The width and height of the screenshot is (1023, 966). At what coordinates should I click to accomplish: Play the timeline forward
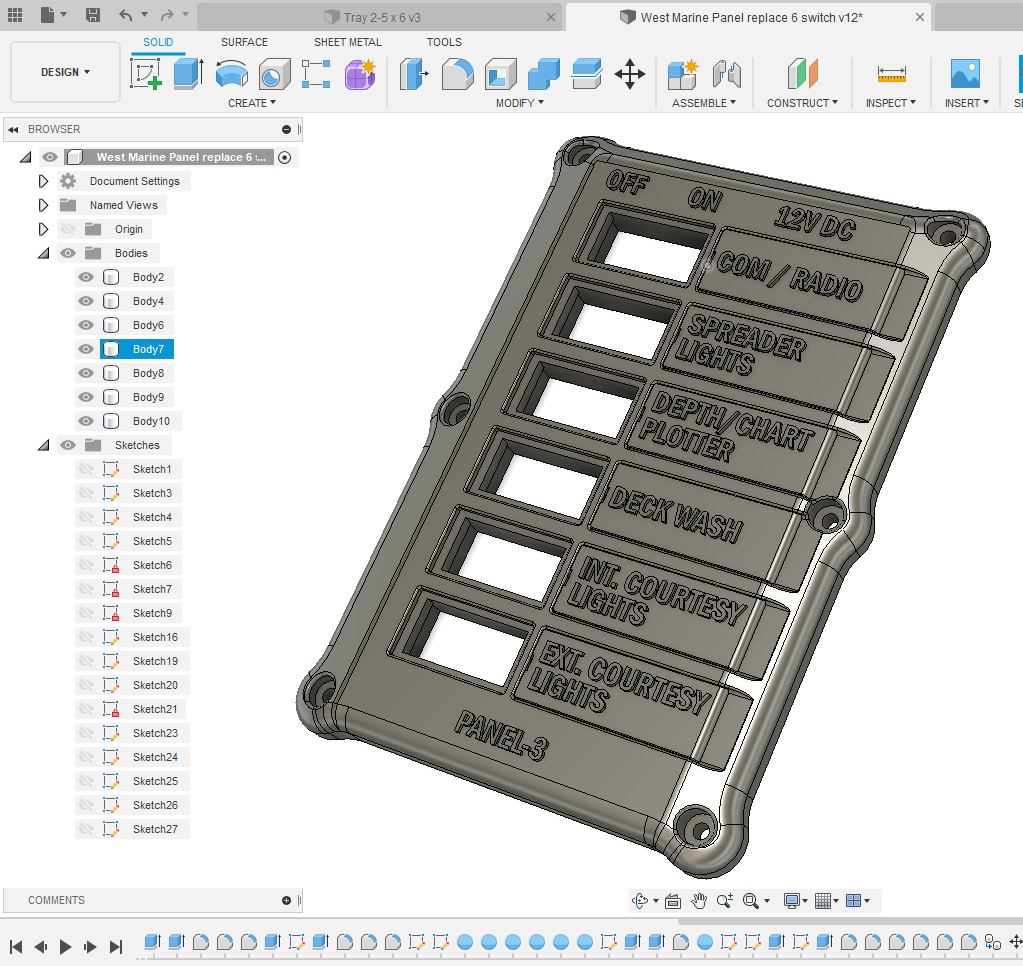click(65, 946)
